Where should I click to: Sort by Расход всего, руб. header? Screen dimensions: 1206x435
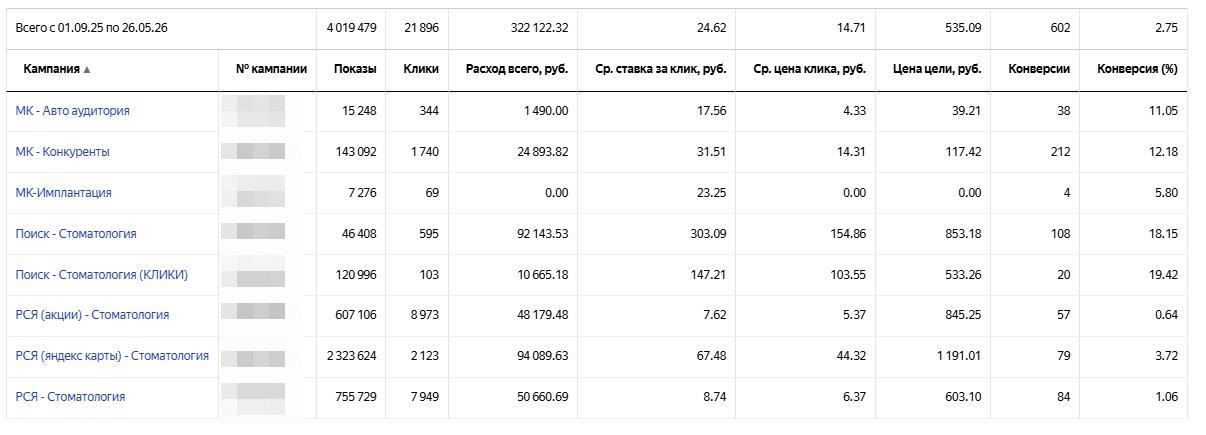[x=517, y=69]
